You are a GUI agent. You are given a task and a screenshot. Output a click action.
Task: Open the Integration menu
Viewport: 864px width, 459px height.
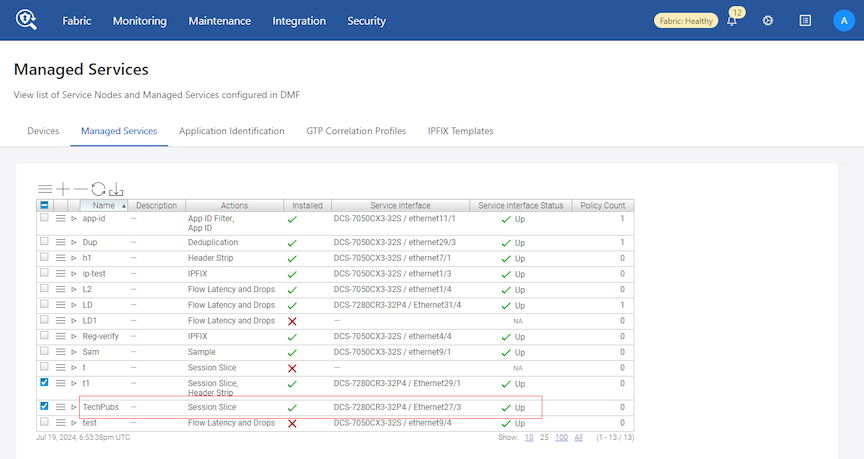(299, 21)
